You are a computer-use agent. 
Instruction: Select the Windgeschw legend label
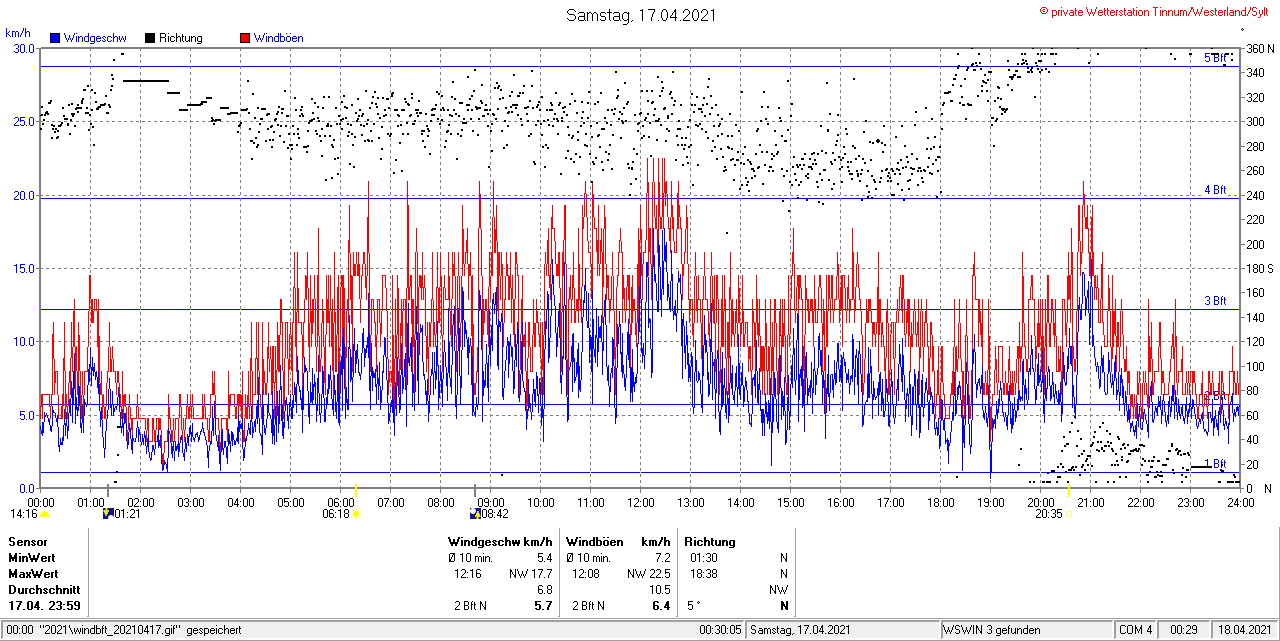[x=95, y=38]
